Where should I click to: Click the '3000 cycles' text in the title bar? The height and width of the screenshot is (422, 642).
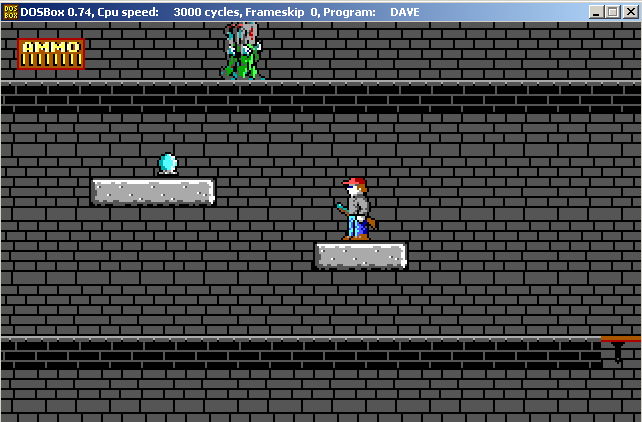point(205,12)
